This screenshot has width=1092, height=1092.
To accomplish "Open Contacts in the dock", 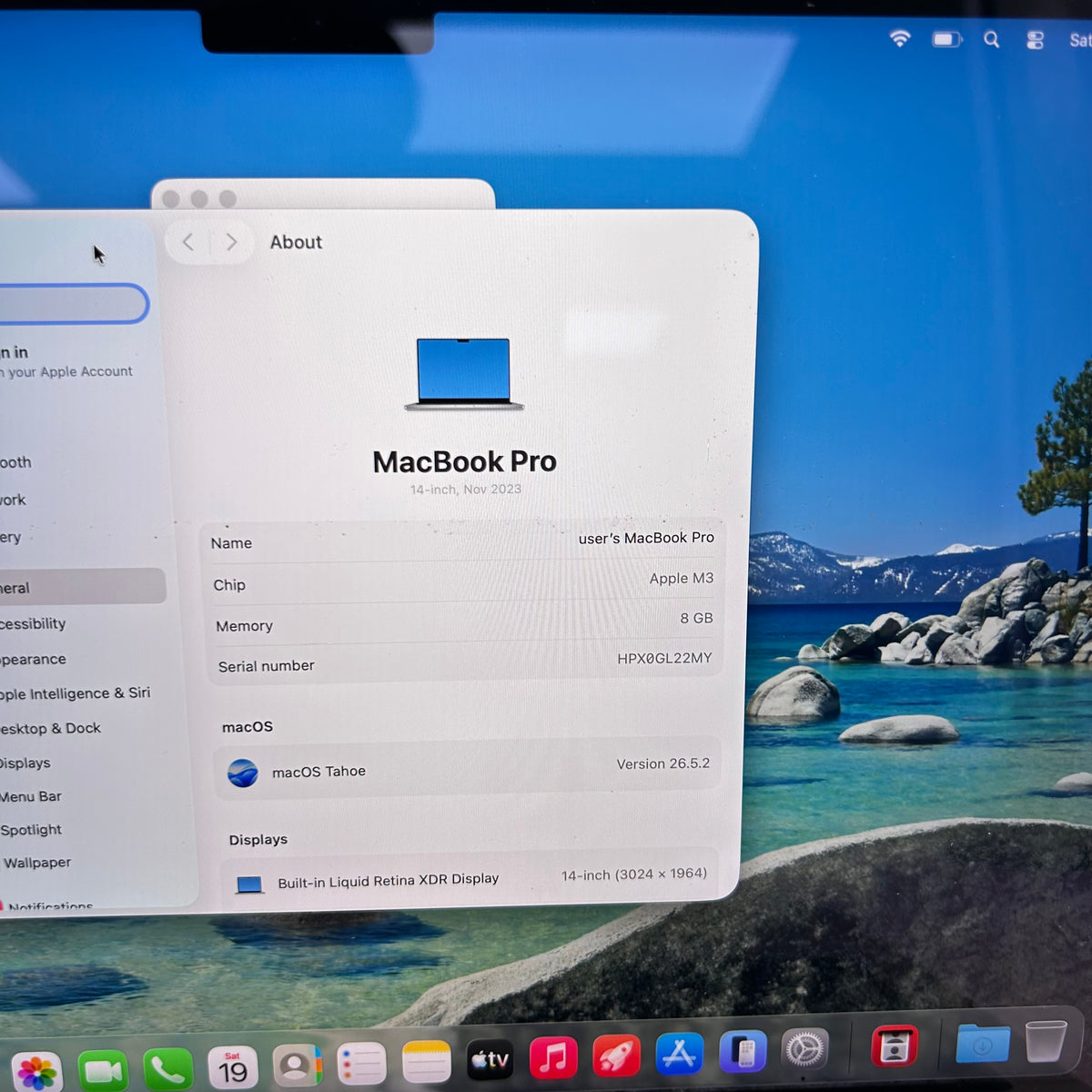I will [x=298, y=1066].
